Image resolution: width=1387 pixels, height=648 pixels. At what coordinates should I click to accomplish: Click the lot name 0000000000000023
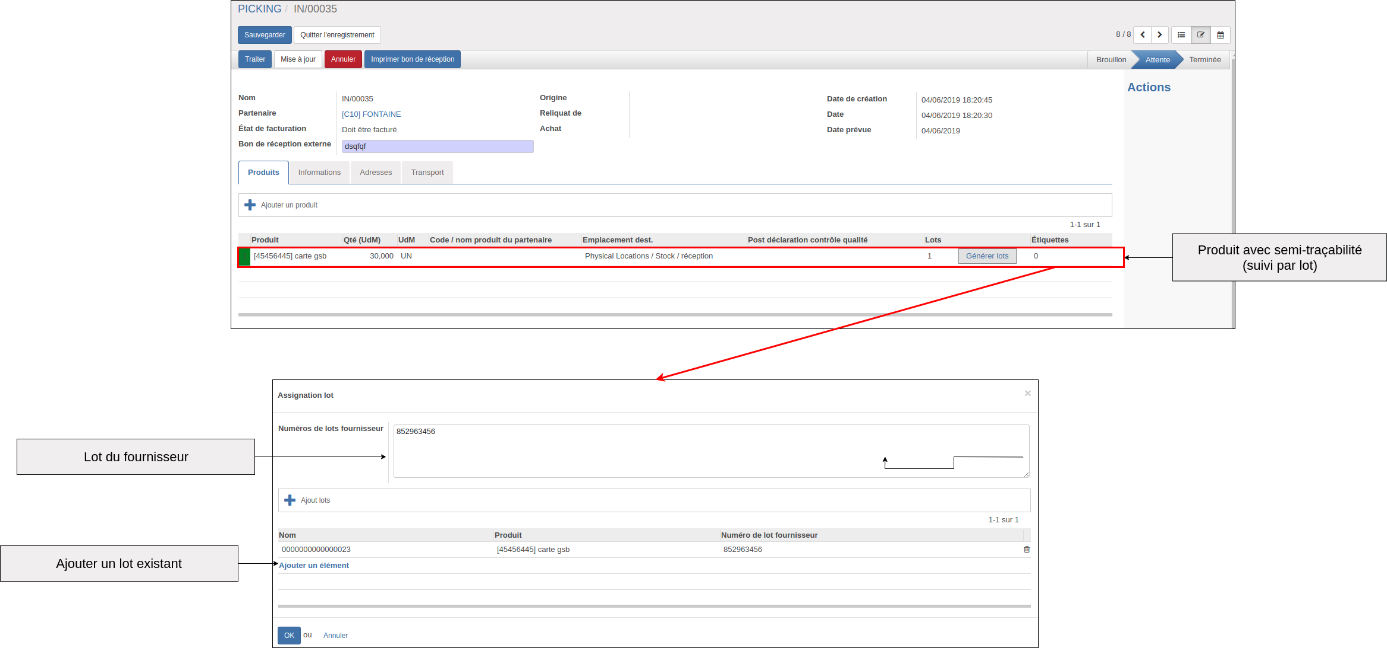(x=316, y=549)
